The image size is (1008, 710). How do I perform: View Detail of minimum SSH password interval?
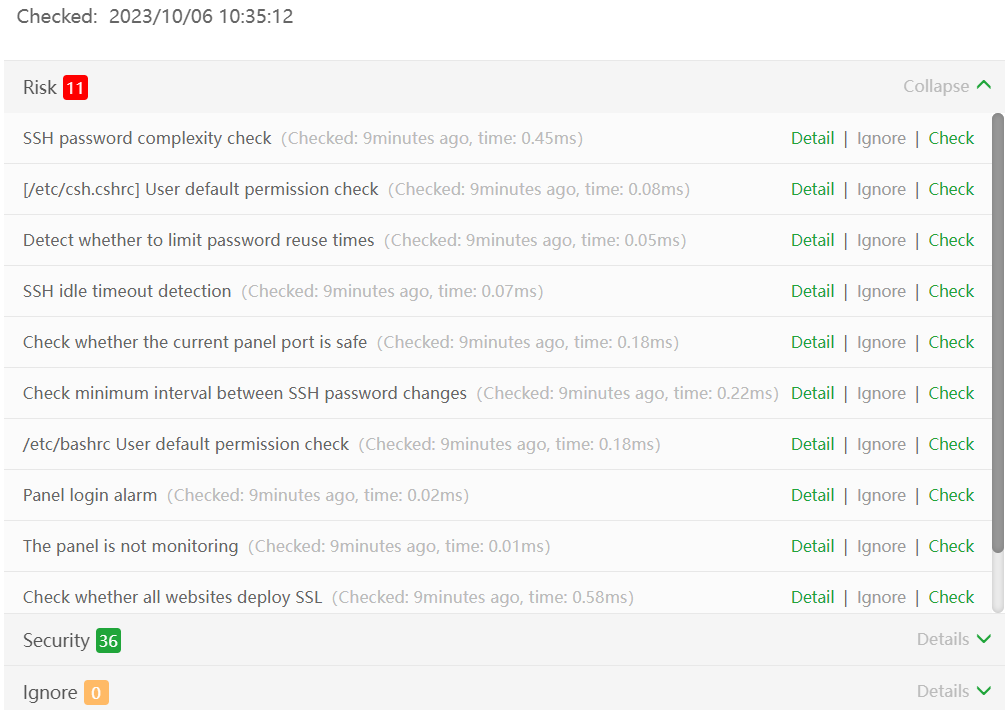pos(812,393)
